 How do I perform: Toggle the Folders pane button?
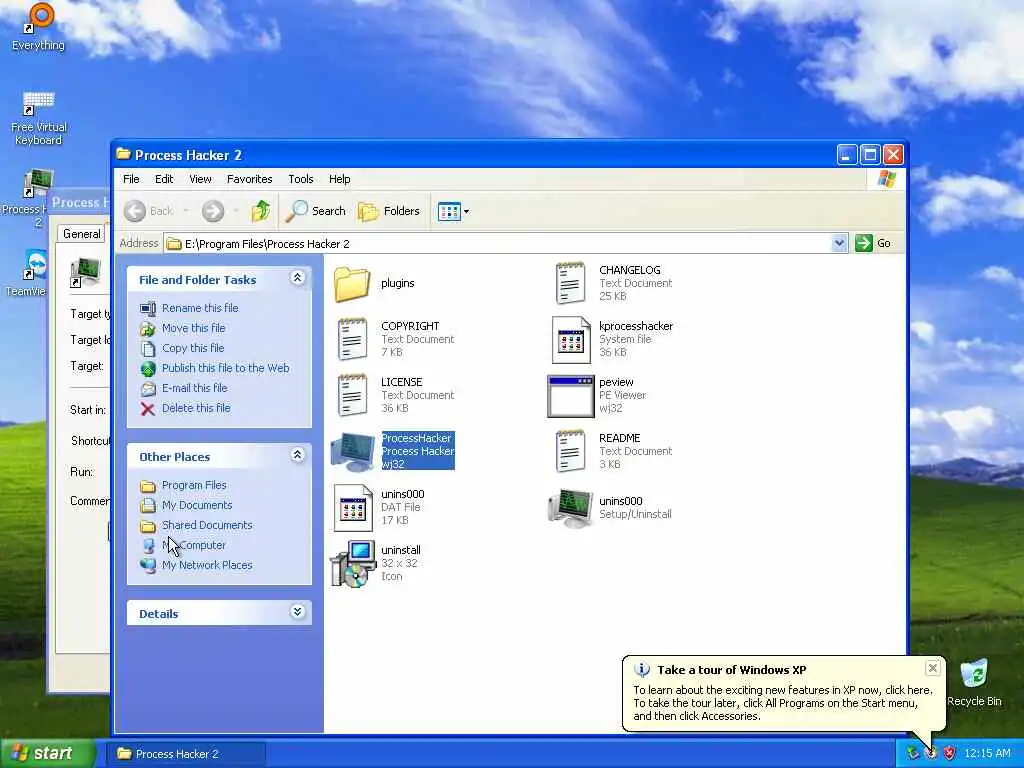[389, 211]
